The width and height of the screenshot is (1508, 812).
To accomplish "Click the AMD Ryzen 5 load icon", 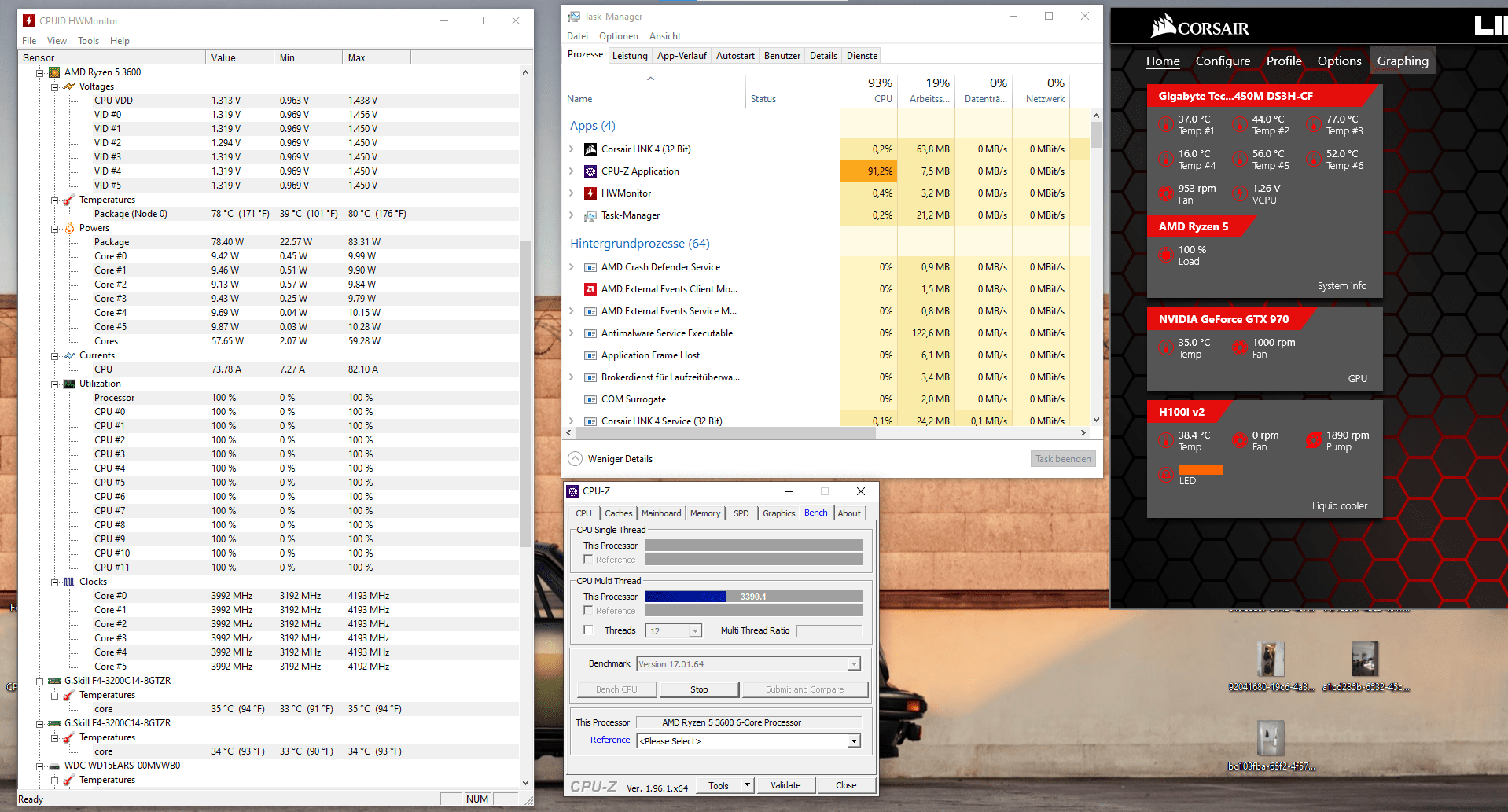I will tap(1166, 255).
